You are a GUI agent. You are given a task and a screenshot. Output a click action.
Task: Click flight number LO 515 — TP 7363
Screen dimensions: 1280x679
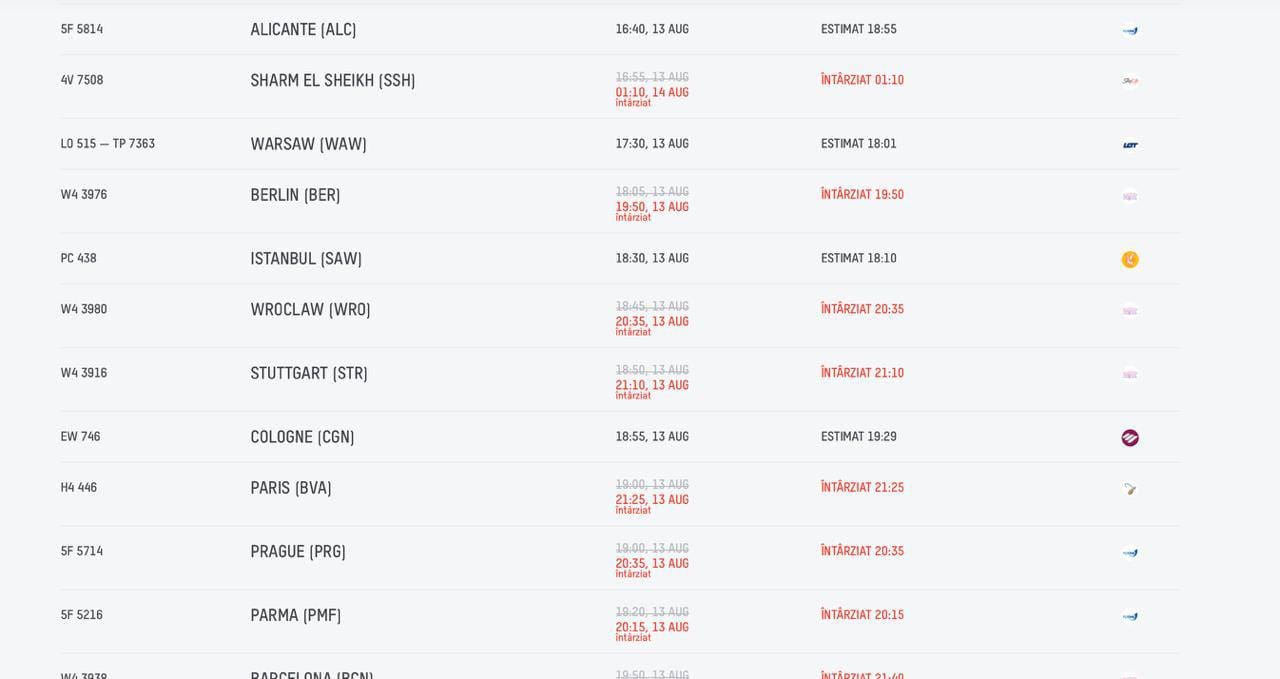[107, 143]
